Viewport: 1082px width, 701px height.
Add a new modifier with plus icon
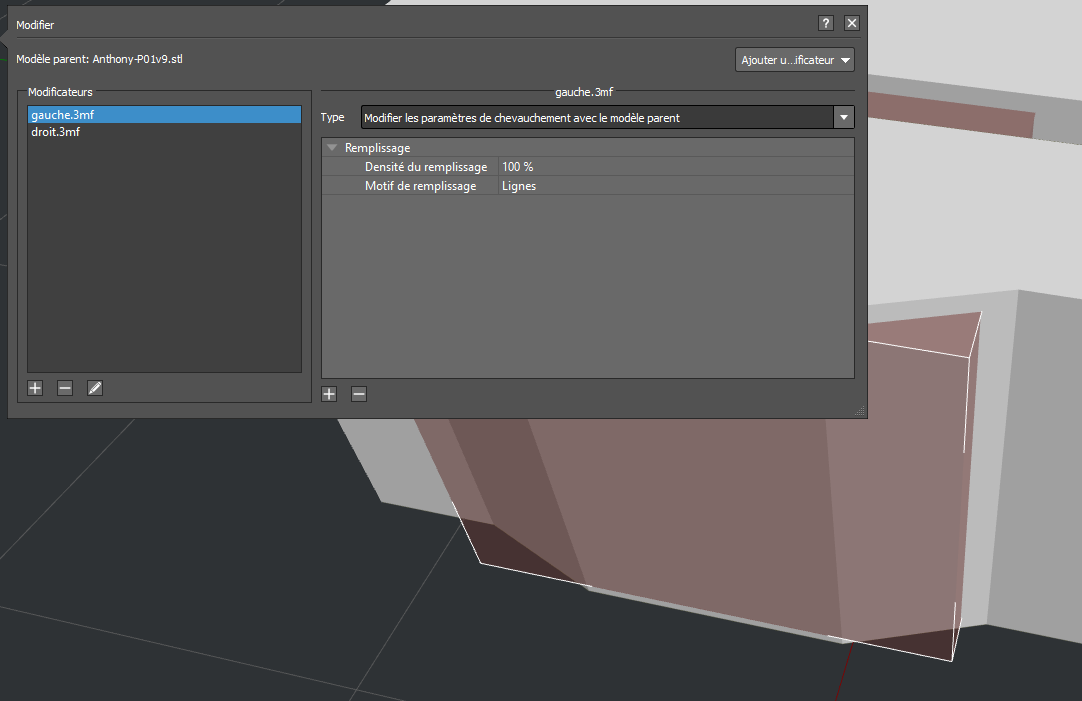[35, 388]
